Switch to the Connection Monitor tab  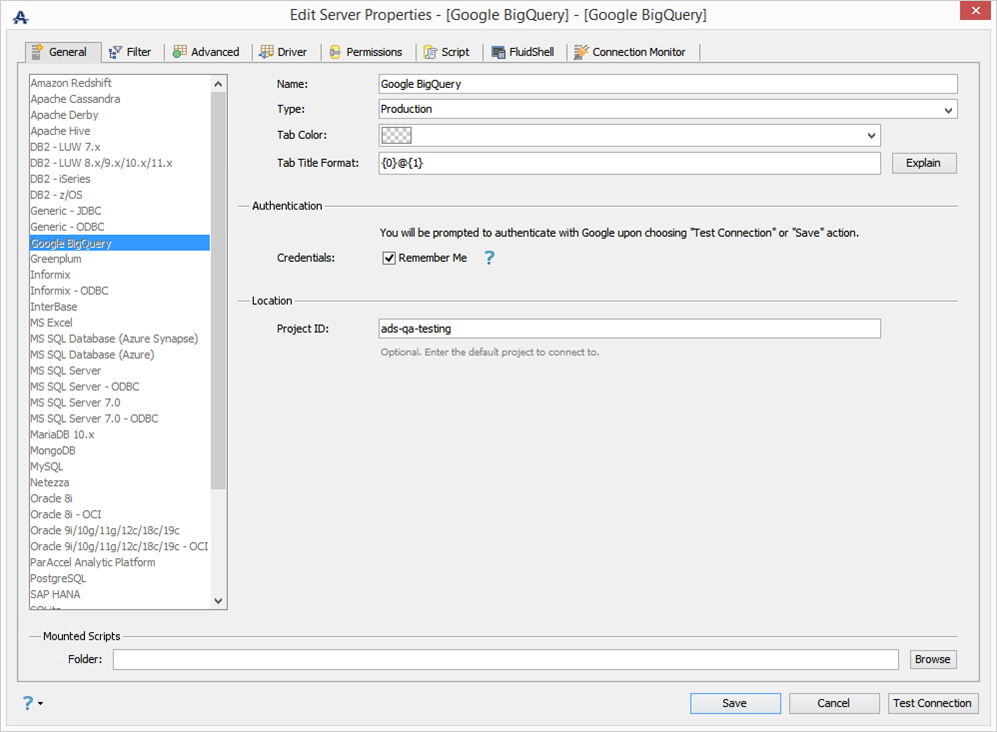[x=631, y=52]
